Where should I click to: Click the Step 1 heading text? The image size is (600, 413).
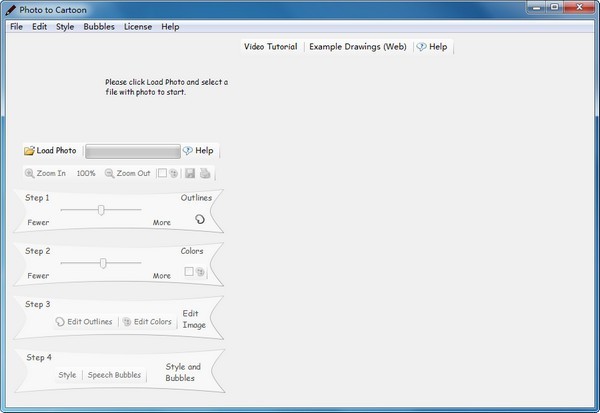37,198
